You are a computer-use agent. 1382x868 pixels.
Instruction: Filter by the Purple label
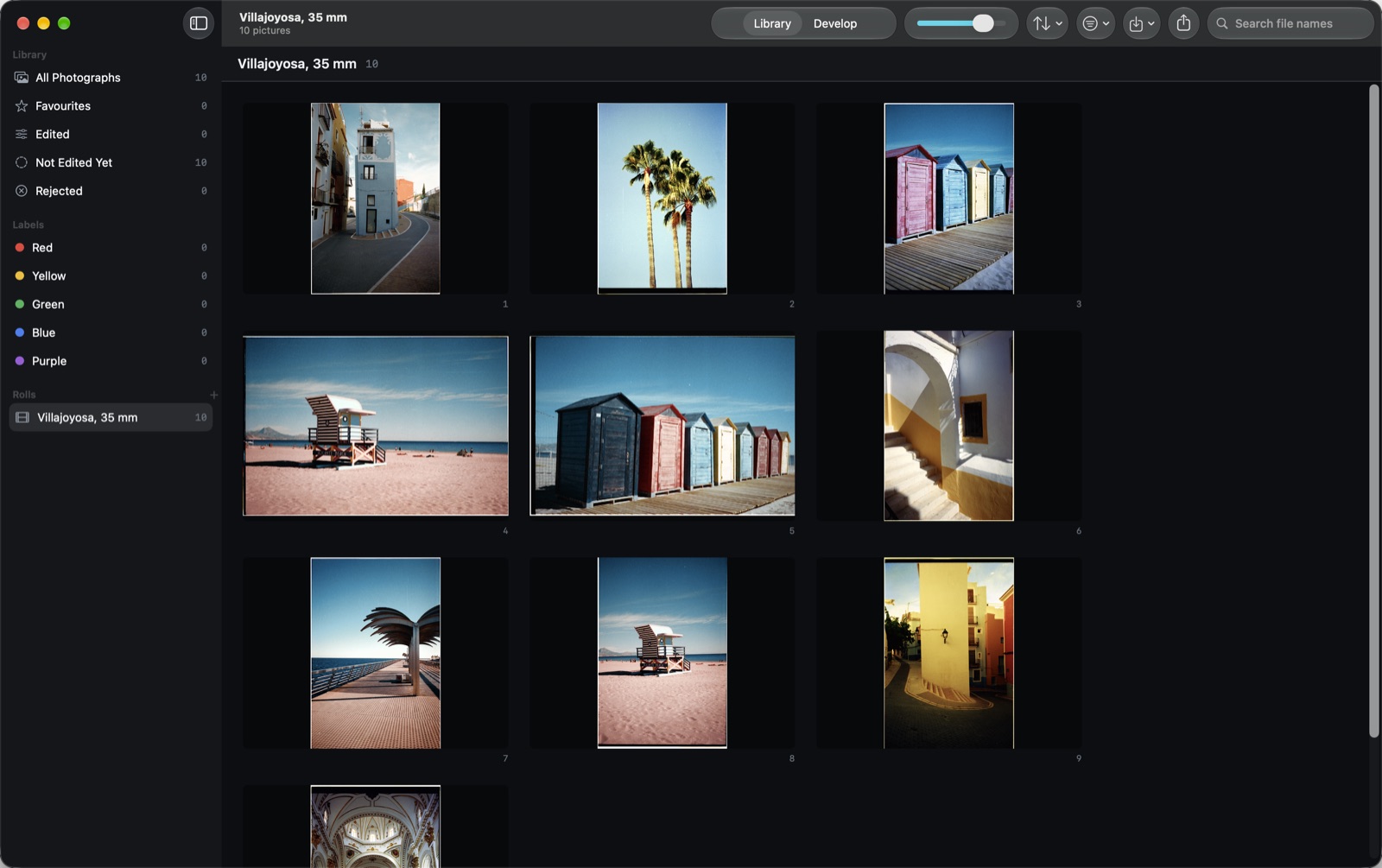[111, 361]
